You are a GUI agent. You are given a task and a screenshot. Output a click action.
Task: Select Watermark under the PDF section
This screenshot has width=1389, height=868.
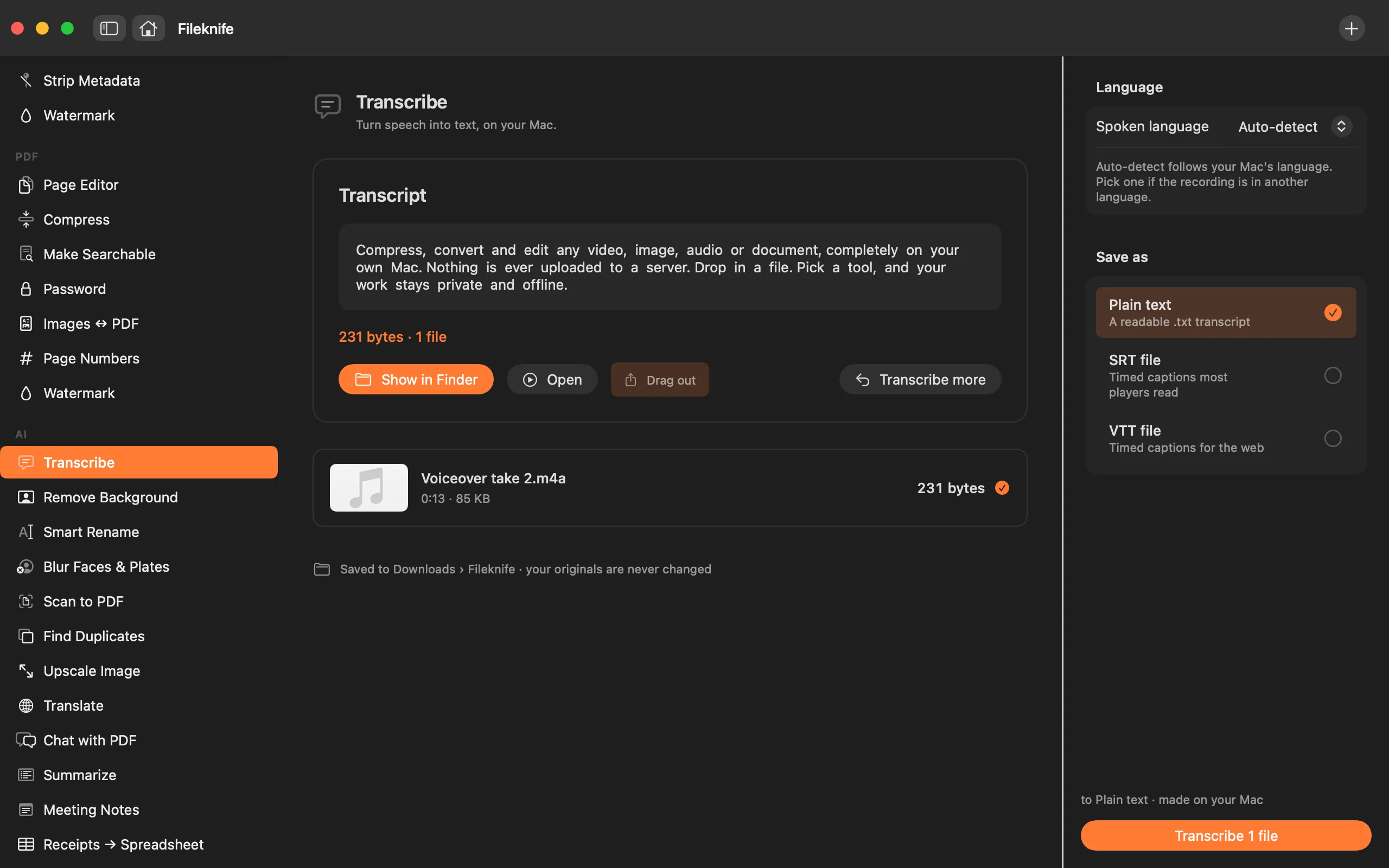(x=139, y=393)
